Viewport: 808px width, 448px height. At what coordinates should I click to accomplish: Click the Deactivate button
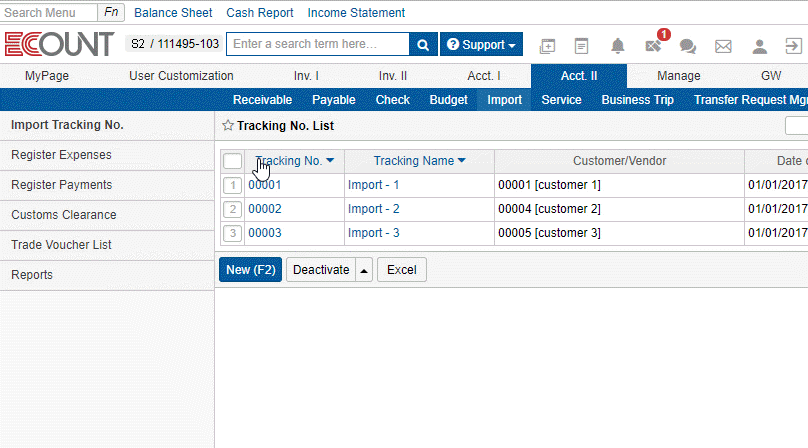321,270
